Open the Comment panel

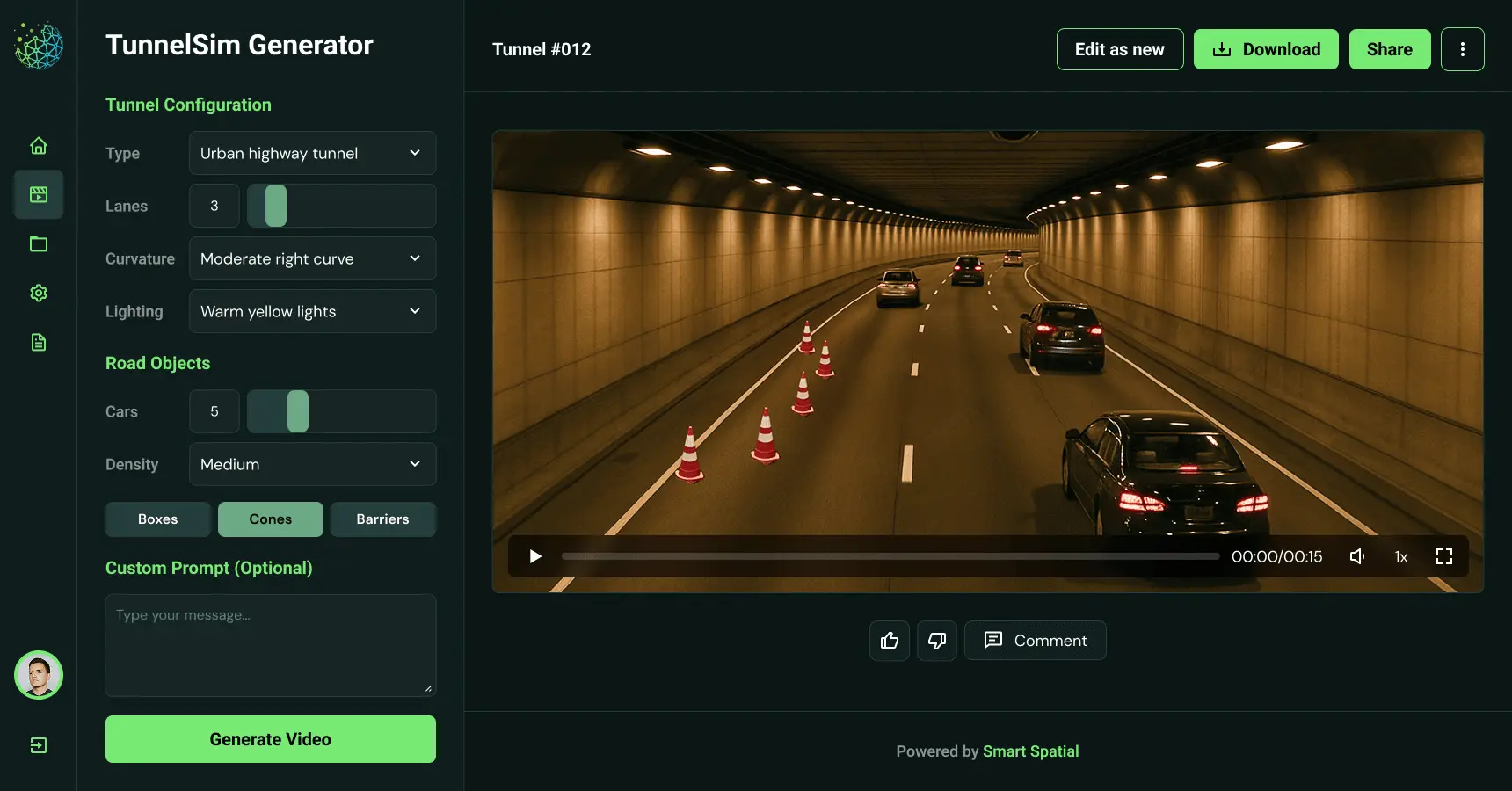coord(1035,641)
